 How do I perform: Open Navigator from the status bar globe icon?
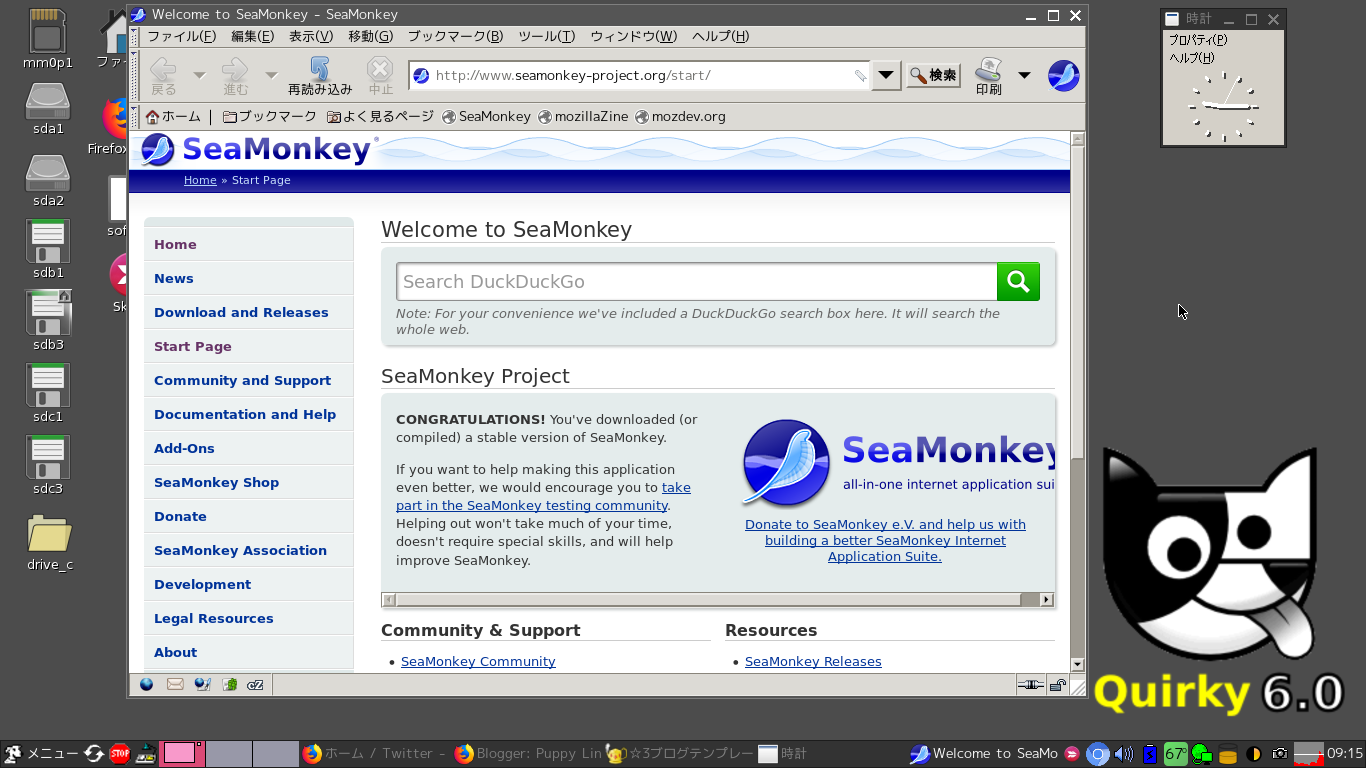[x=147, y=685]
